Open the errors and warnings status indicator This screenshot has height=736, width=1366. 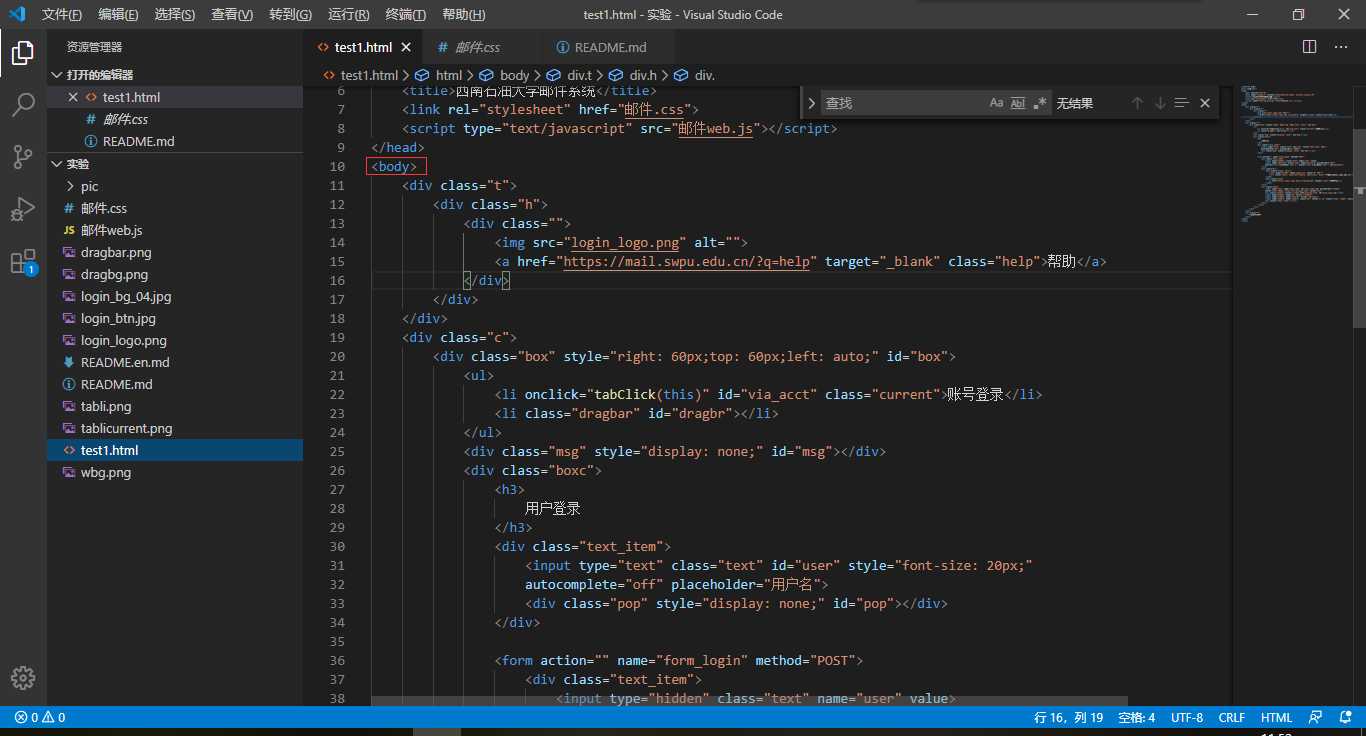point(40,717)
